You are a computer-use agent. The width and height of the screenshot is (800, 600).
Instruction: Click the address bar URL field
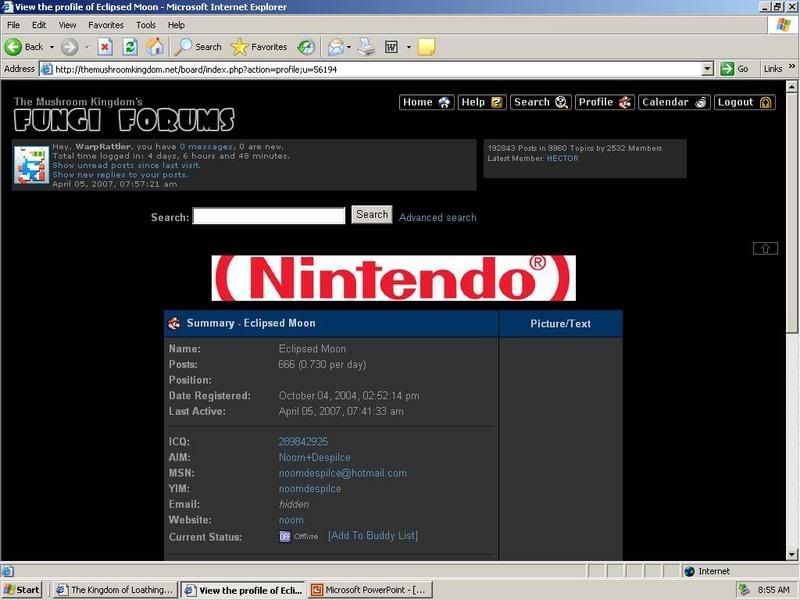[x=377, y=69]
